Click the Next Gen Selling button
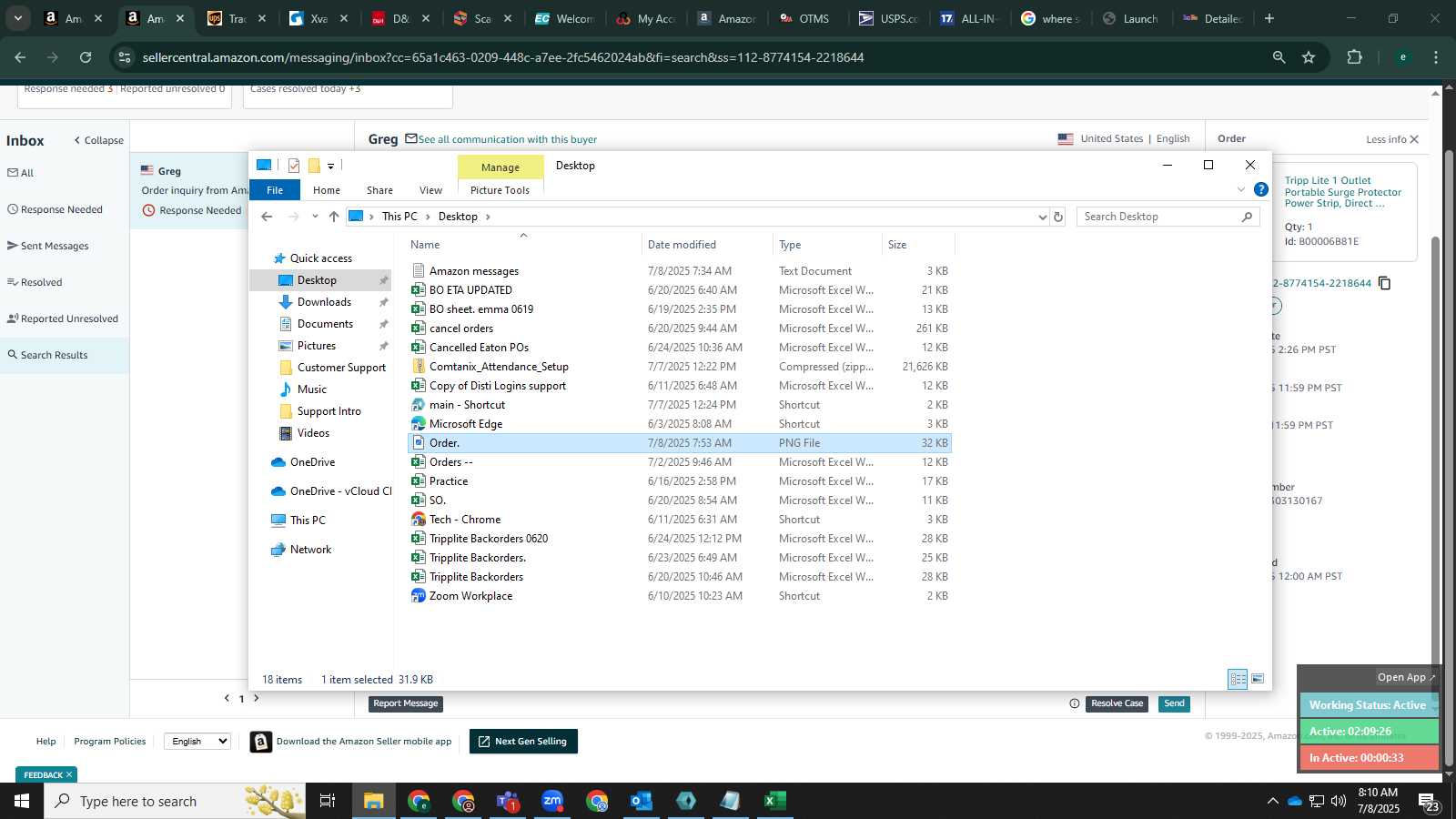The width and height of the screenshot is (1456, 819). click(x=523, y=741)
